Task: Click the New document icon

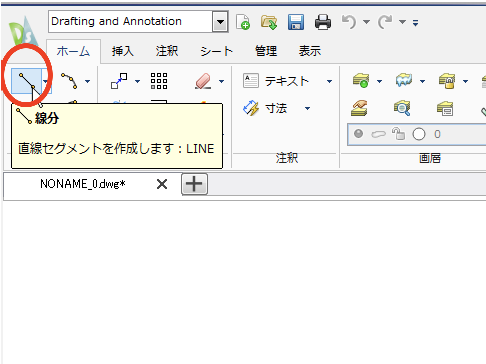Action: [243, 22]
